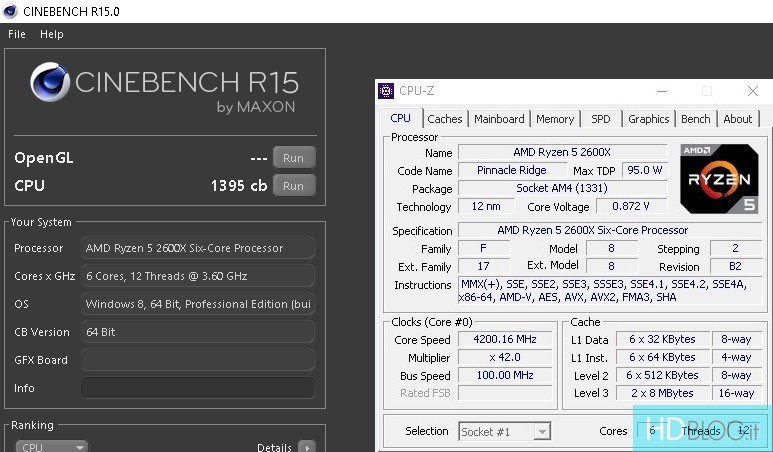Select the SPD tab
The image size is (773, 452).
600,119
